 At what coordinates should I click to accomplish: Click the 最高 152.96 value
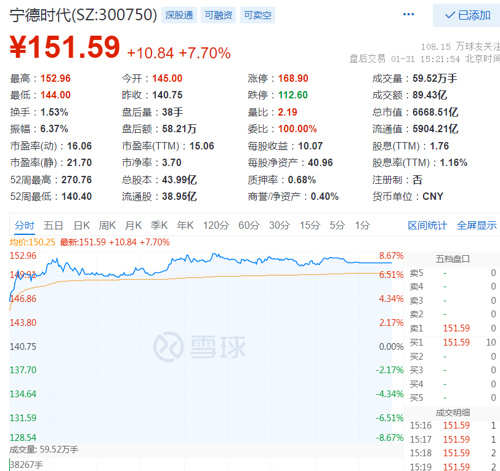click(x=55, y=79)
